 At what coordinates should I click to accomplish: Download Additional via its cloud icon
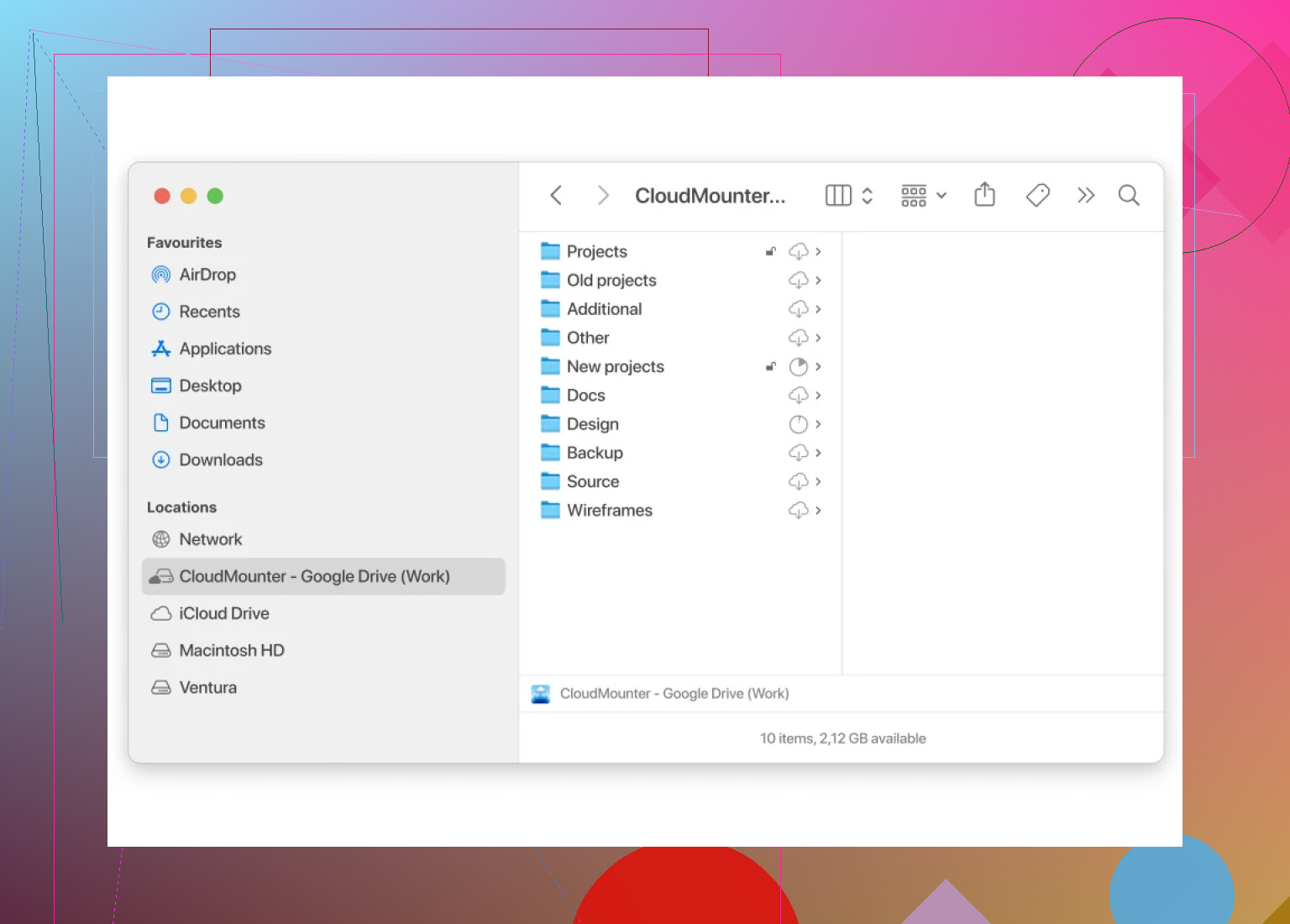tap(798, 309)
